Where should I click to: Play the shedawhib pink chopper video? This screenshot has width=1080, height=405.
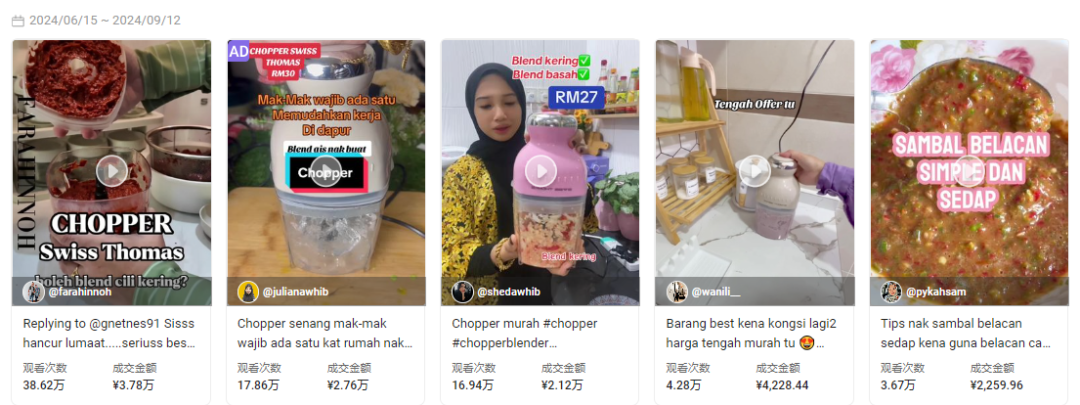pyautogui.click(x=540, y=172)
